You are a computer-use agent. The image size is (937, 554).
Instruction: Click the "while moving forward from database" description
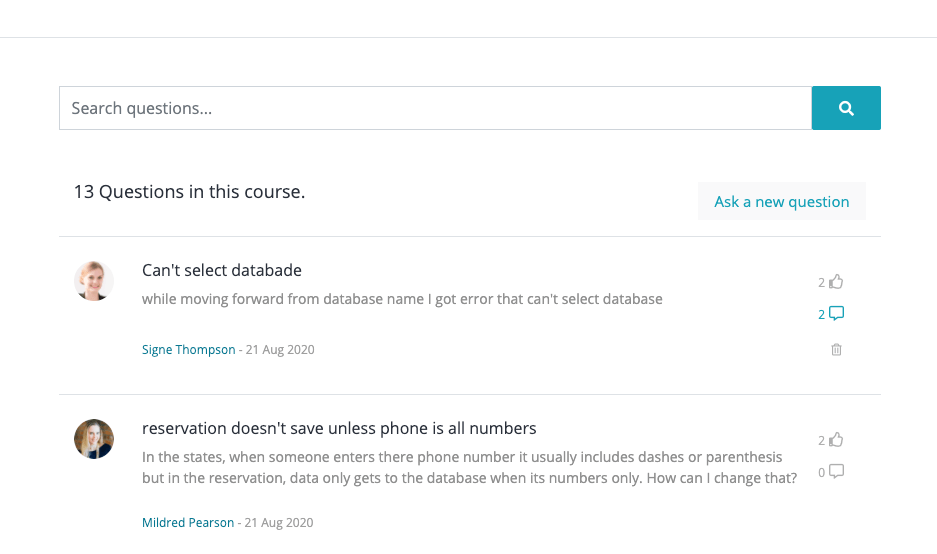(x=402, y=299)
